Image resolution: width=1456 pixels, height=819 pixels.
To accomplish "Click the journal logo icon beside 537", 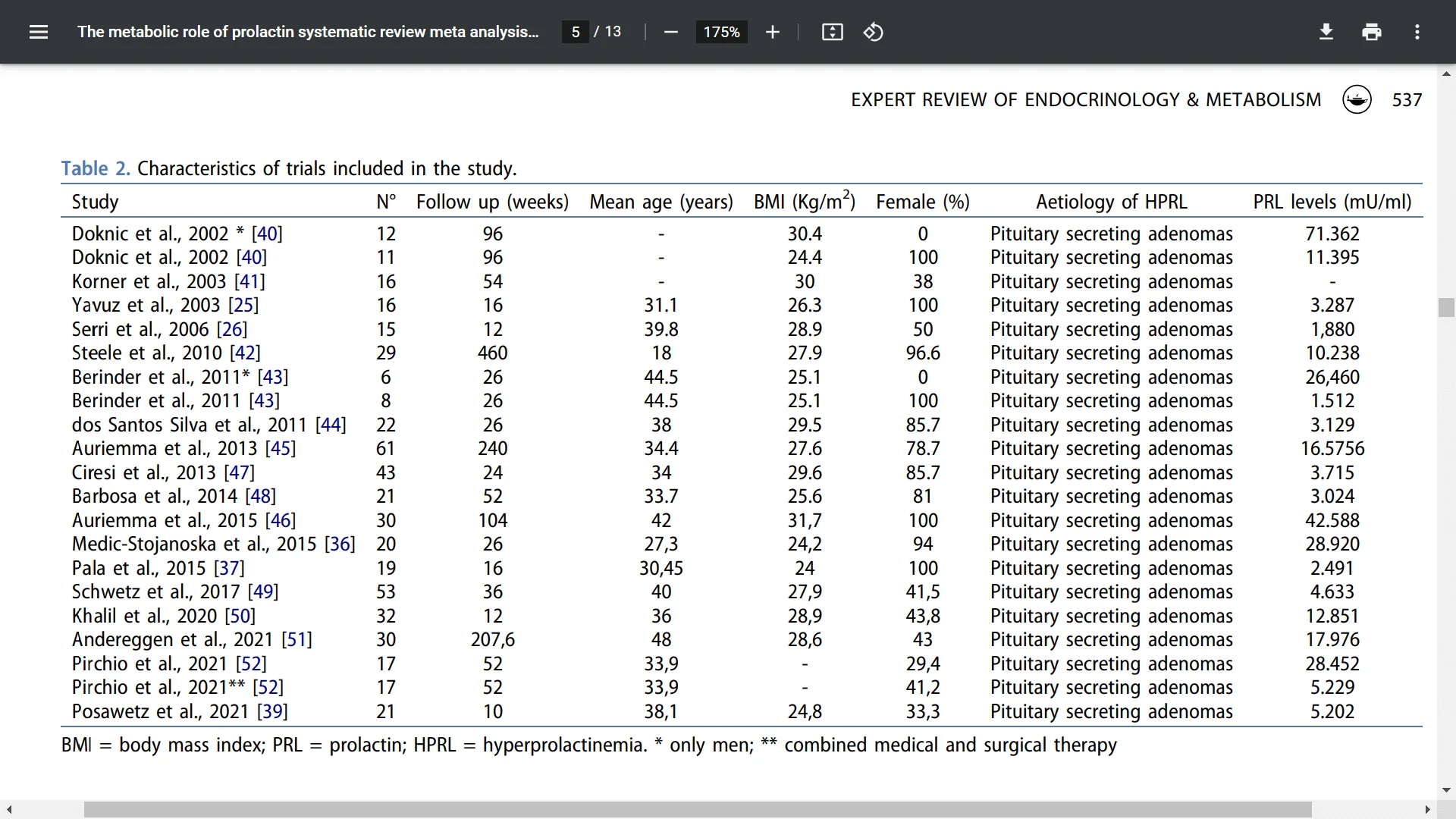I will [1357, 99].
